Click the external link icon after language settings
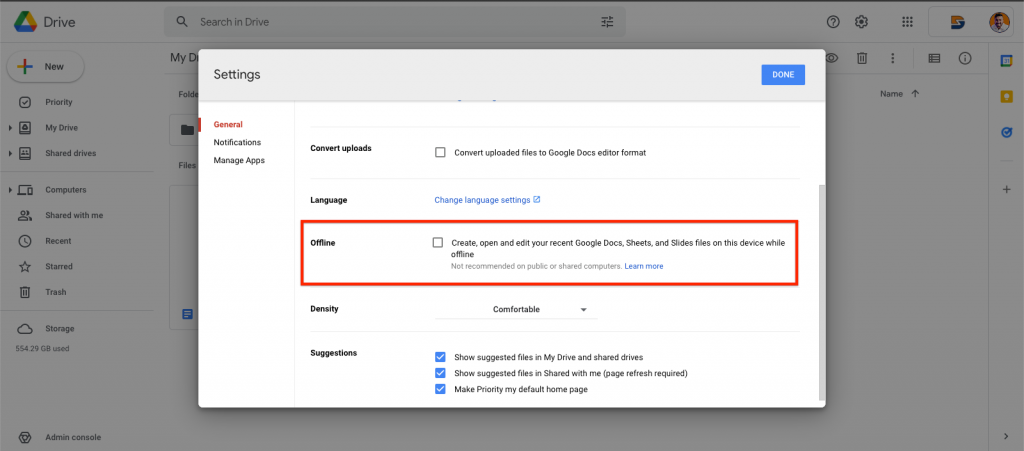This screenshot has width=1024, height=451. coord(537,199)
